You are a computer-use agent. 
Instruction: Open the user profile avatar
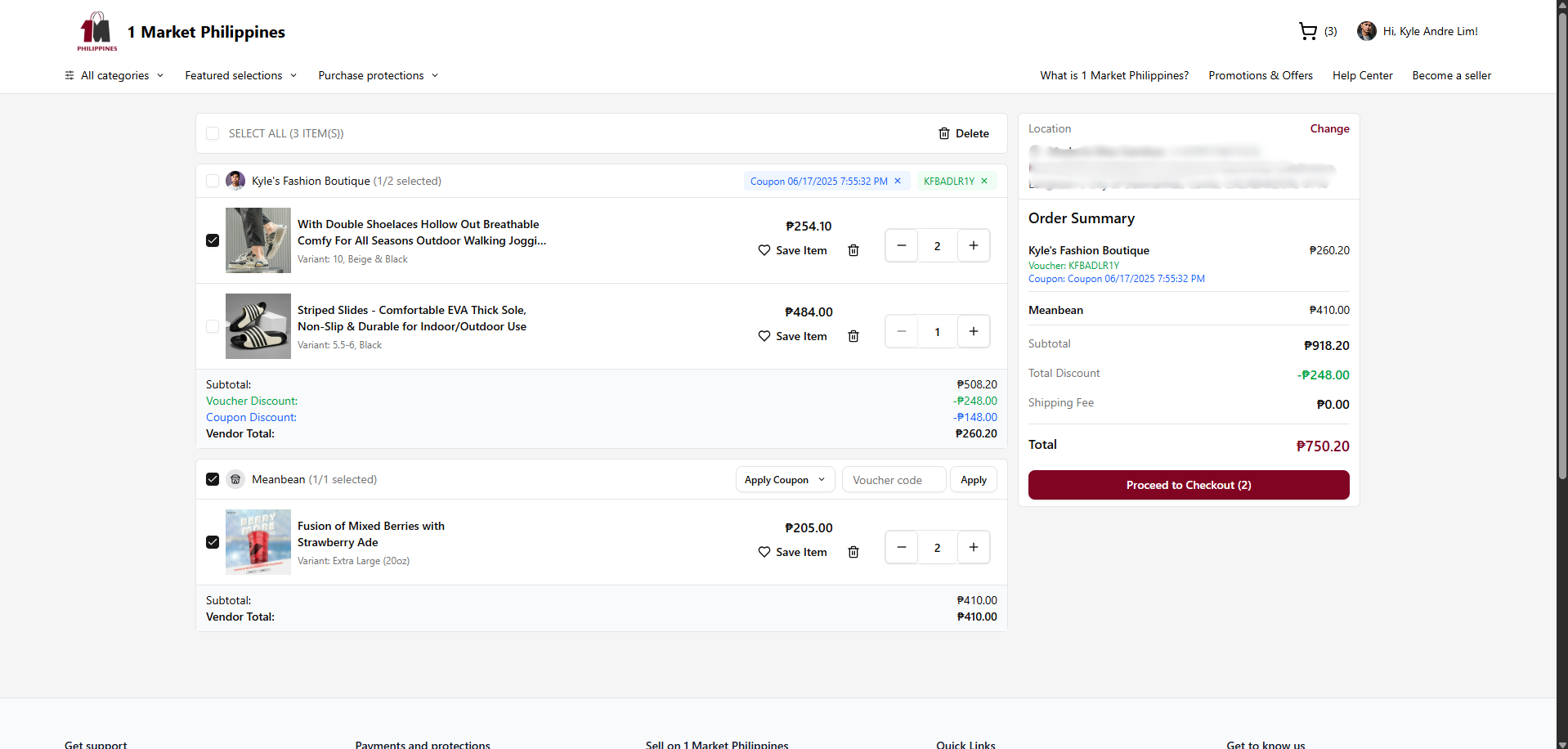1366,32
